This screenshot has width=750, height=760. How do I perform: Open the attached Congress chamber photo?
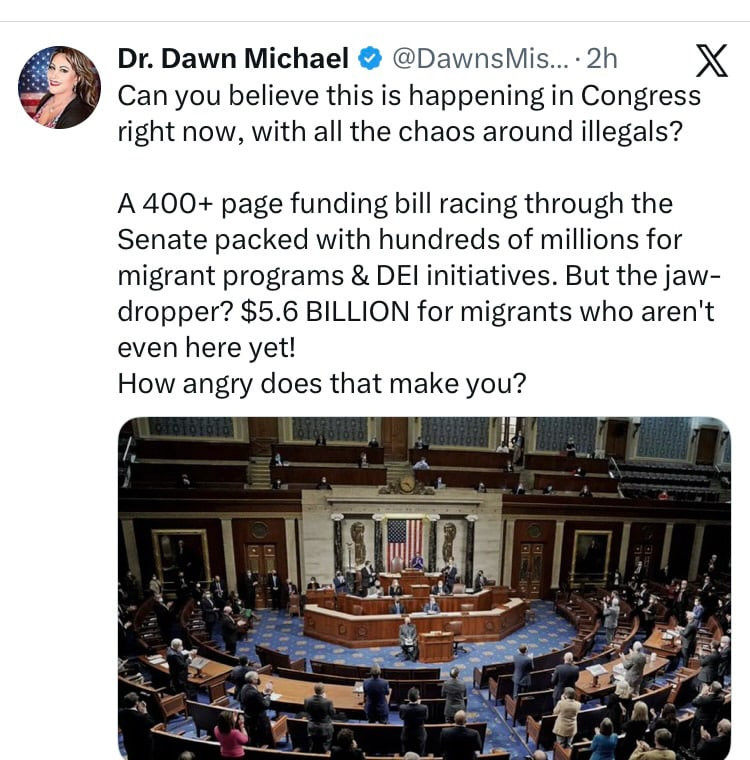pyautogui.click(x=424, y=588)
